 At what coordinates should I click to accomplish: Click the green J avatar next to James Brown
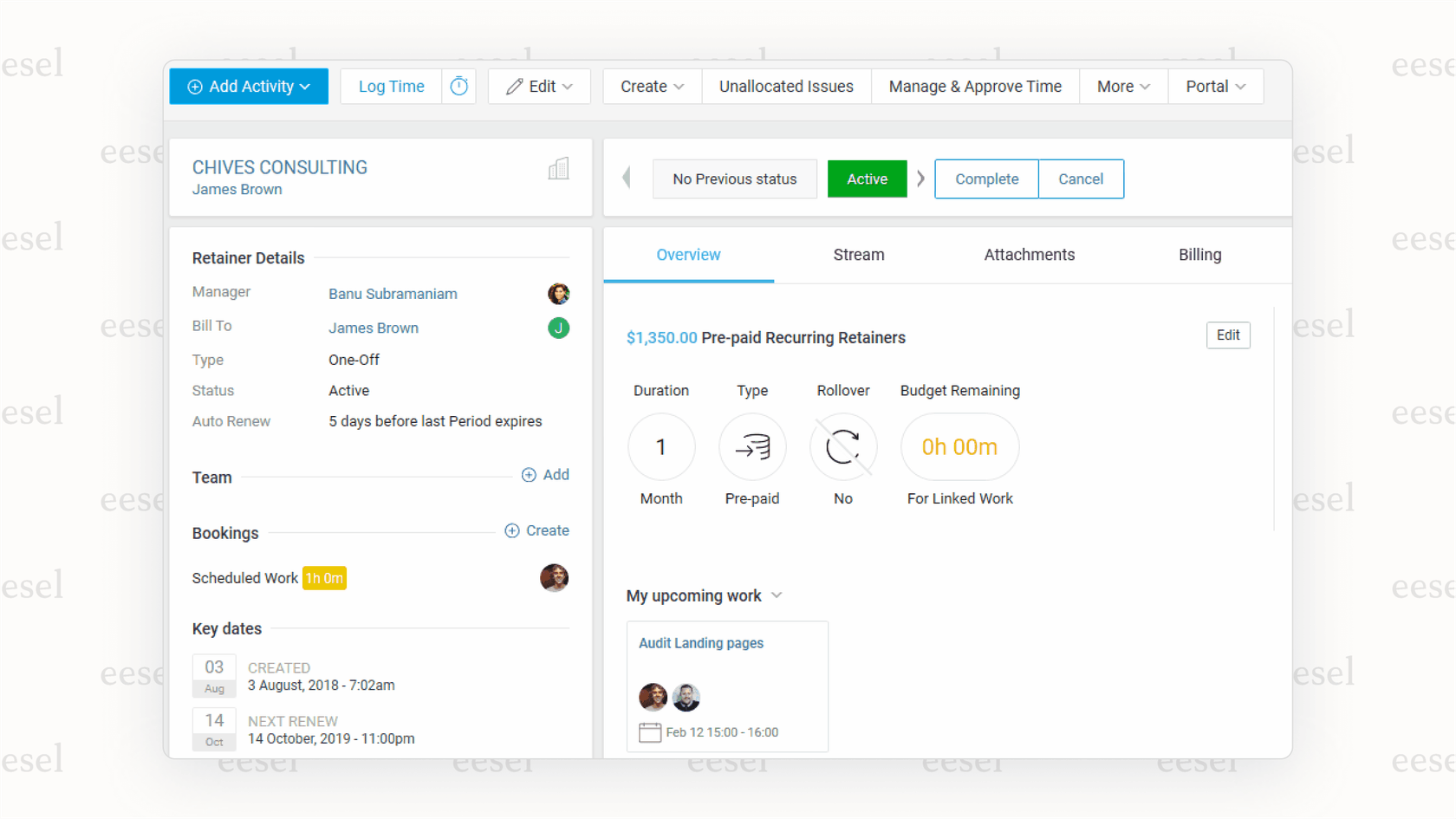click(x=559, y=328)
